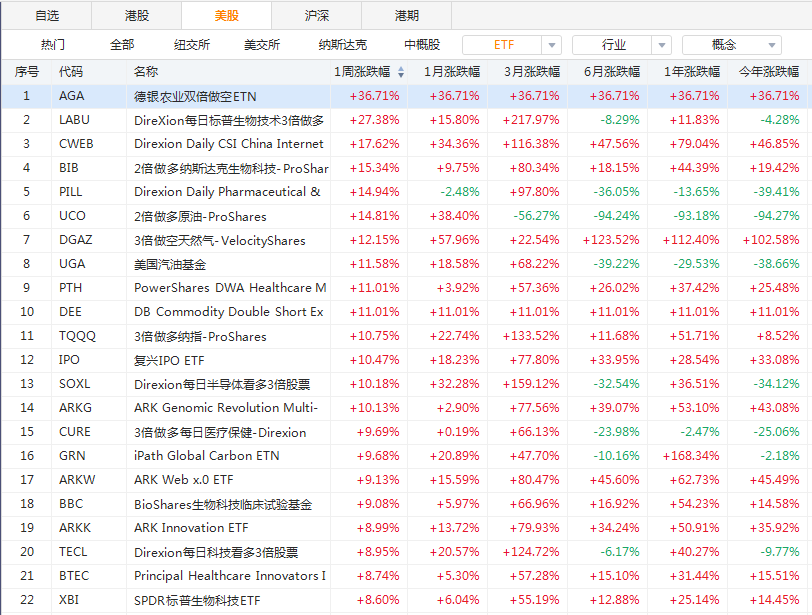The height and width of the screenshot is (615, 812).
Task: Select the LABU ticker code
Action: (74, 120)
